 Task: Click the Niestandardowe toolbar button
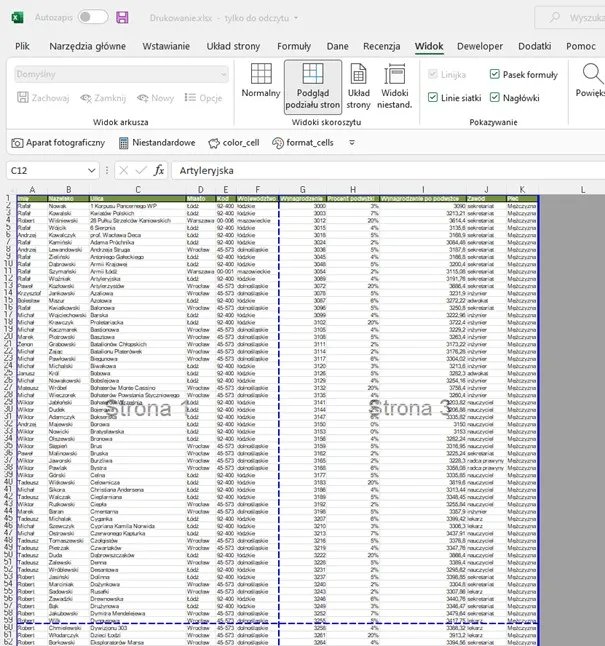[x=155, y=143]
